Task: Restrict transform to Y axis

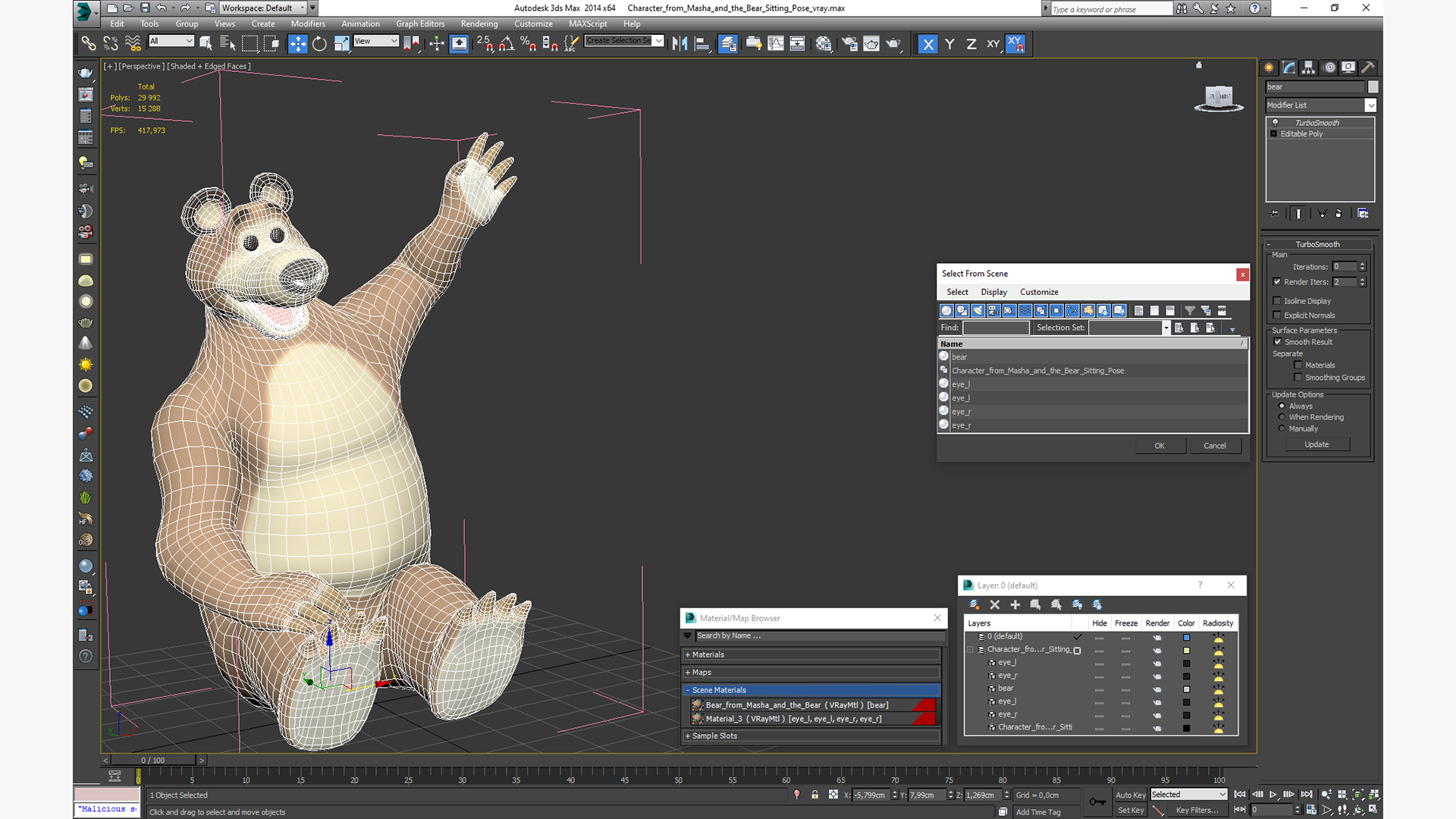Action: pyautogui.click(x=949, y=44)
